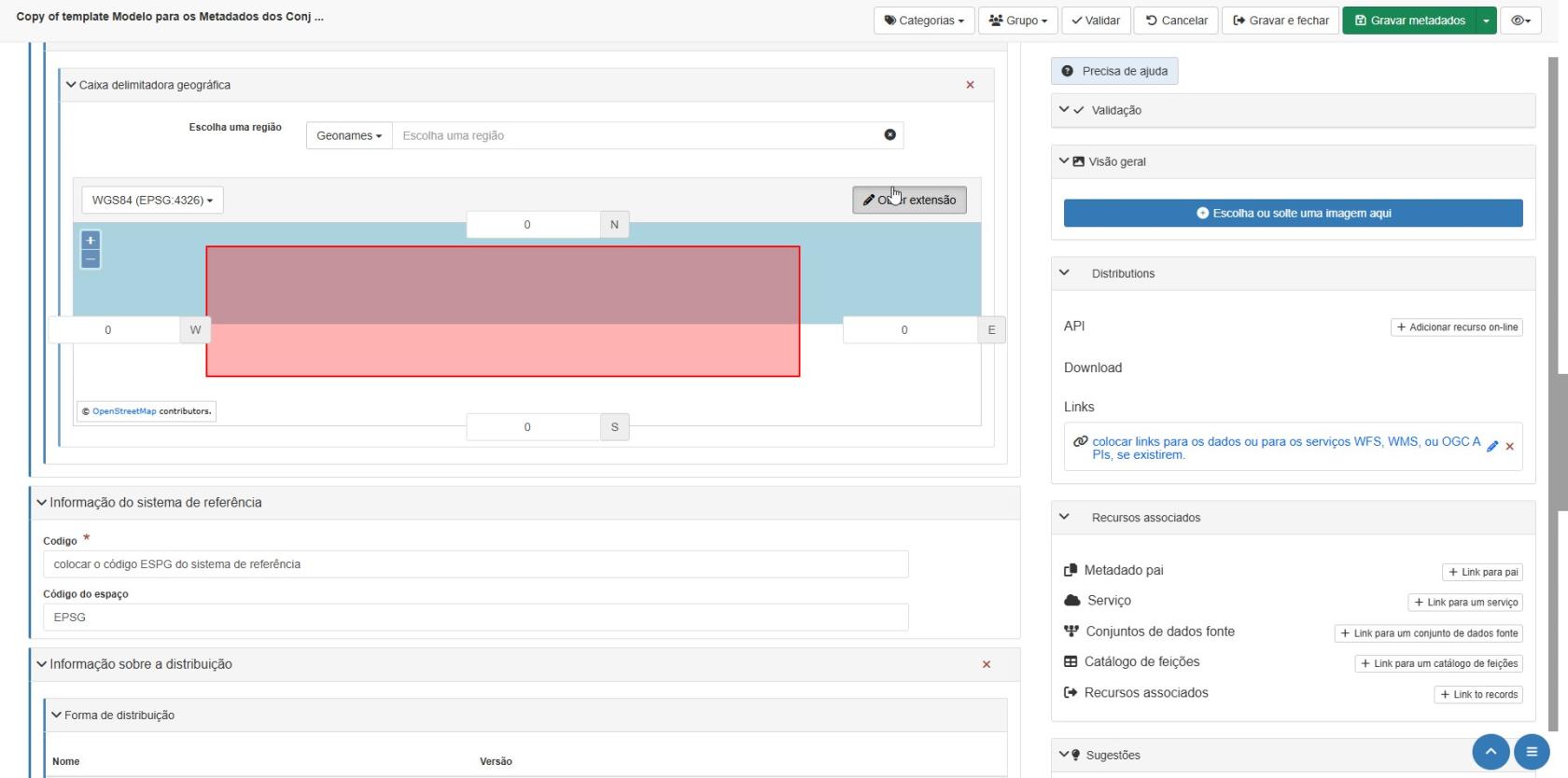Zoom in on the map with plus button
1568x778 pixels.
[91, 241]
